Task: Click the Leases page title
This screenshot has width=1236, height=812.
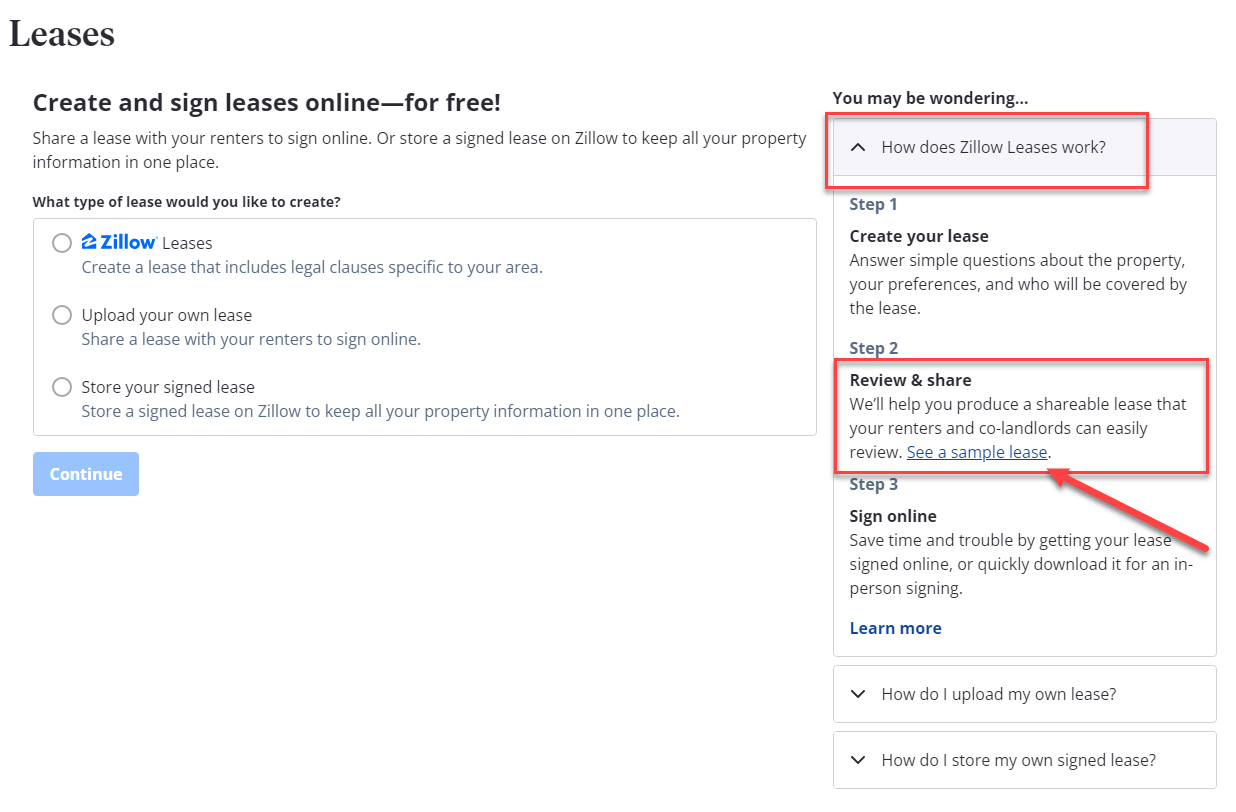Action: [62, 34]
